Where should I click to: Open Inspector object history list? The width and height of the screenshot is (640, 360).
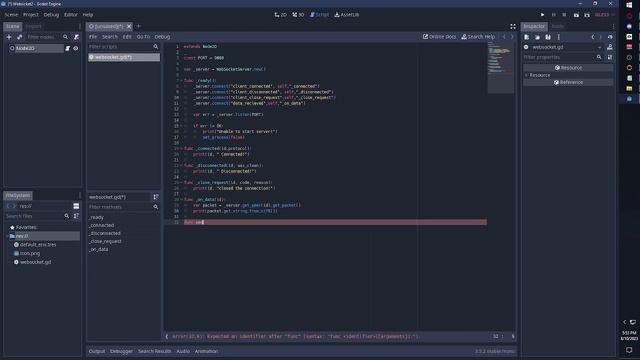tap(610, 37)
